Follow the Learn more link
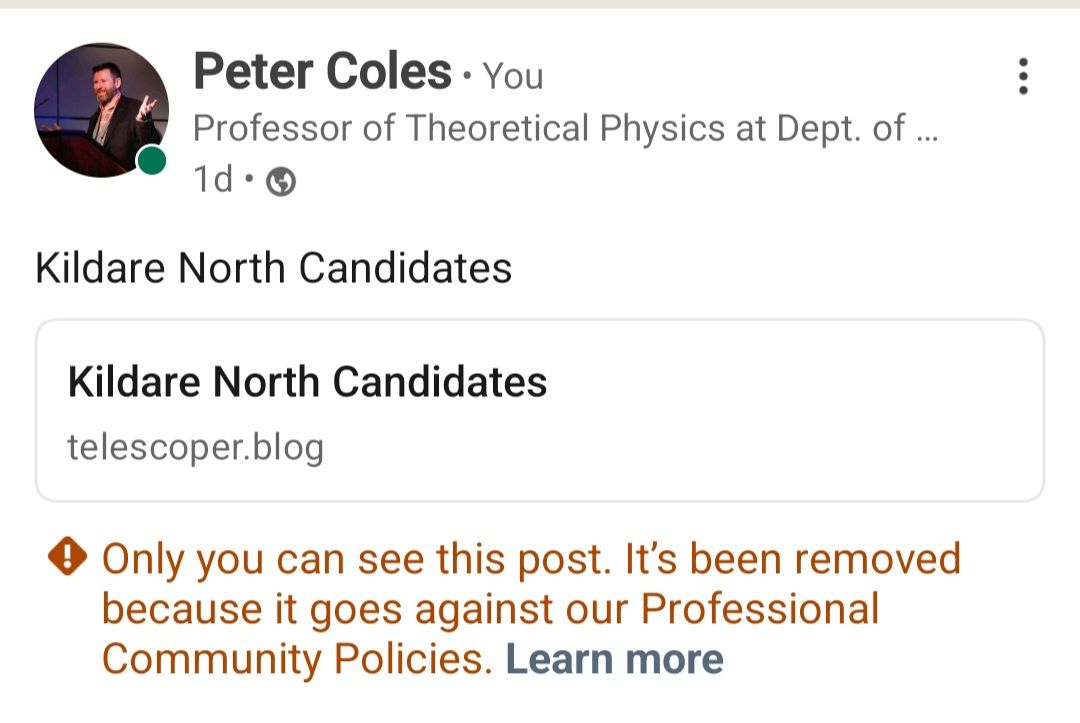 [614, 659]
